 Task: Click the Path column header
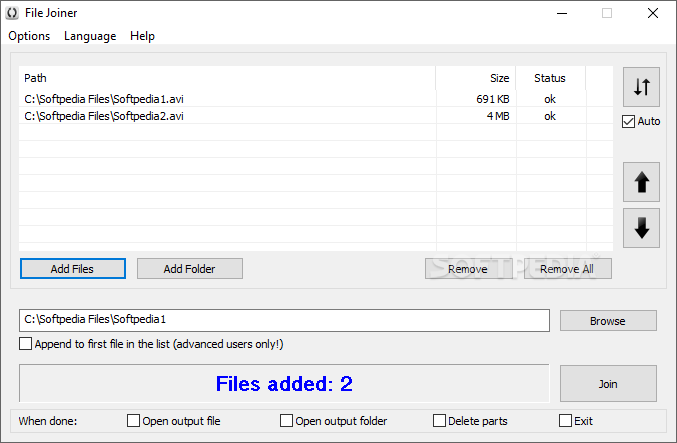tap(227, 78)
